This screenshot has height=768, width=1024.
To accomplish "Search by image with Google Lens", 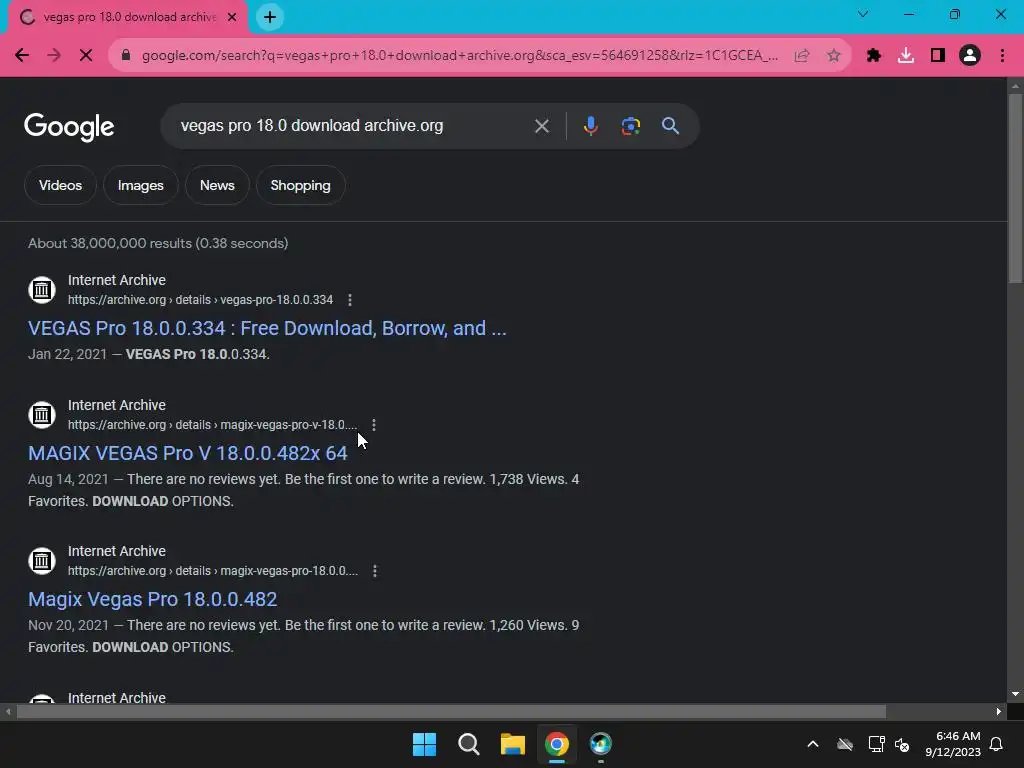I will 630,126.
